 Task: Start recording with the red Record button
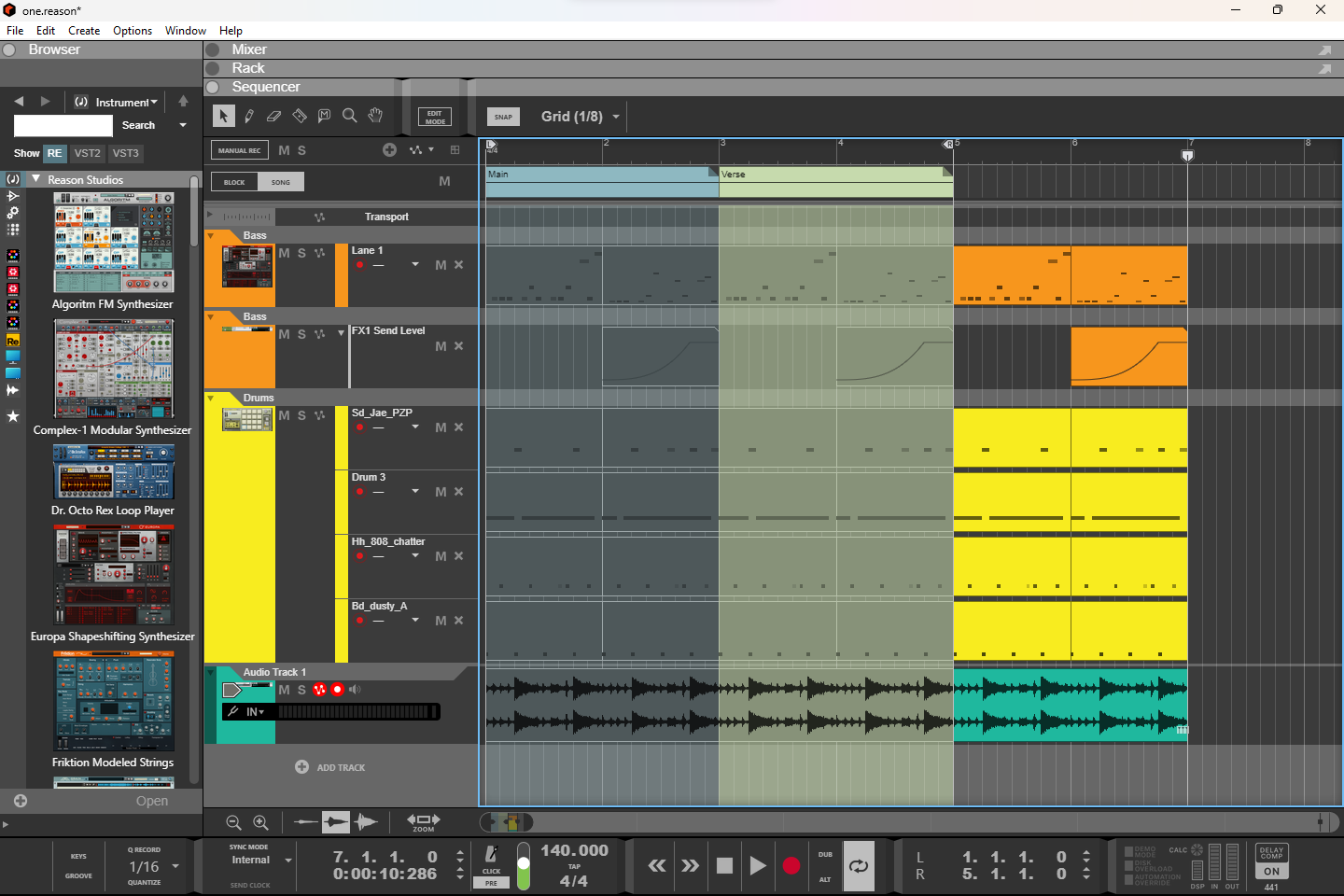point(791,866)
